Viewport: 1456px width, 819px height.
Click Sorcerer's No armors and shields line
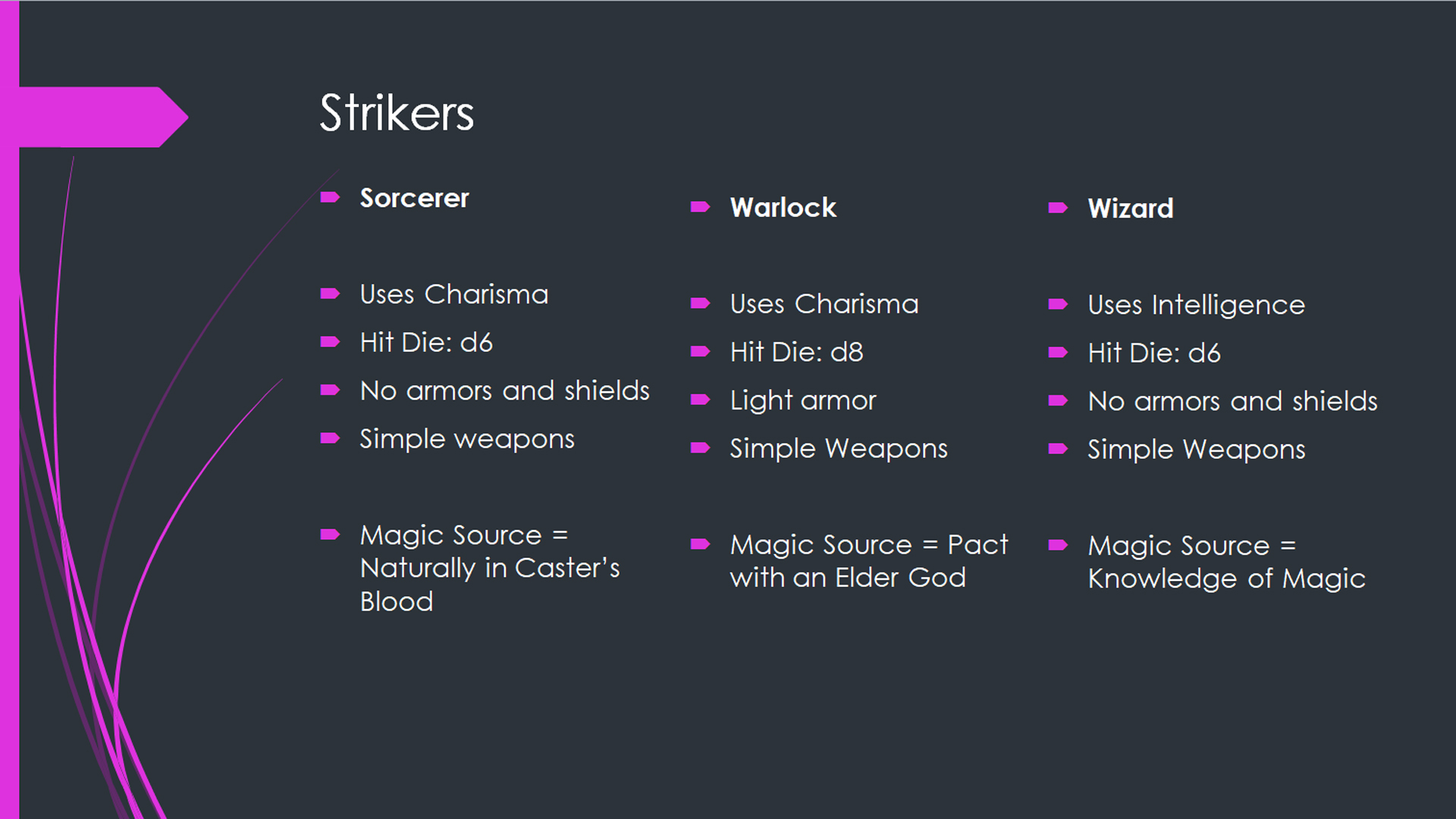[x=504, y=391]
